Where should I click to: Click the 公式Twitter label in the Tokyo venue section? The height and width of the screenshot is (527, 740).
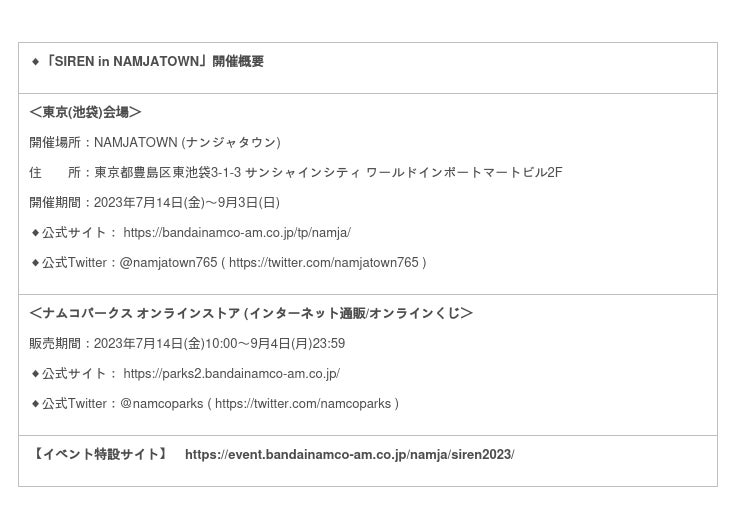pos(74,263)
